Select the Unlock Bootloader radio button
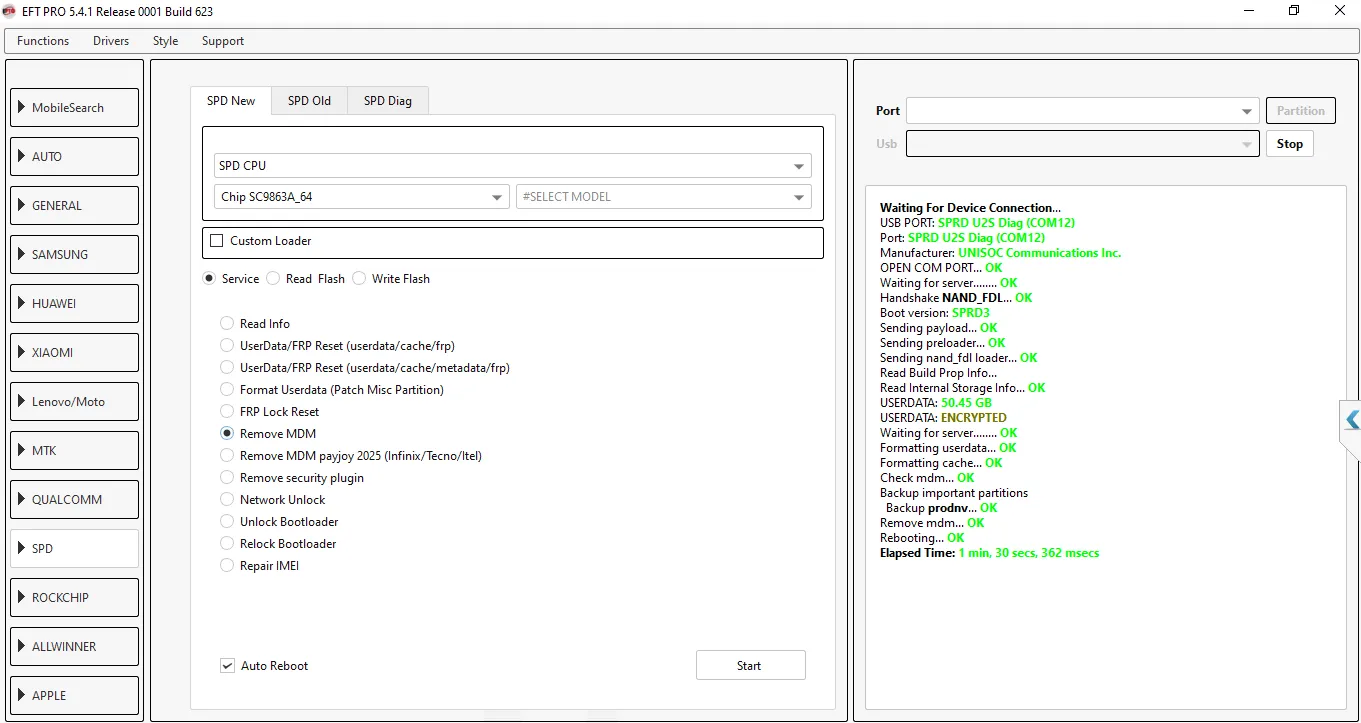This screenshot has width=1361, height=723. coord(227,522)
